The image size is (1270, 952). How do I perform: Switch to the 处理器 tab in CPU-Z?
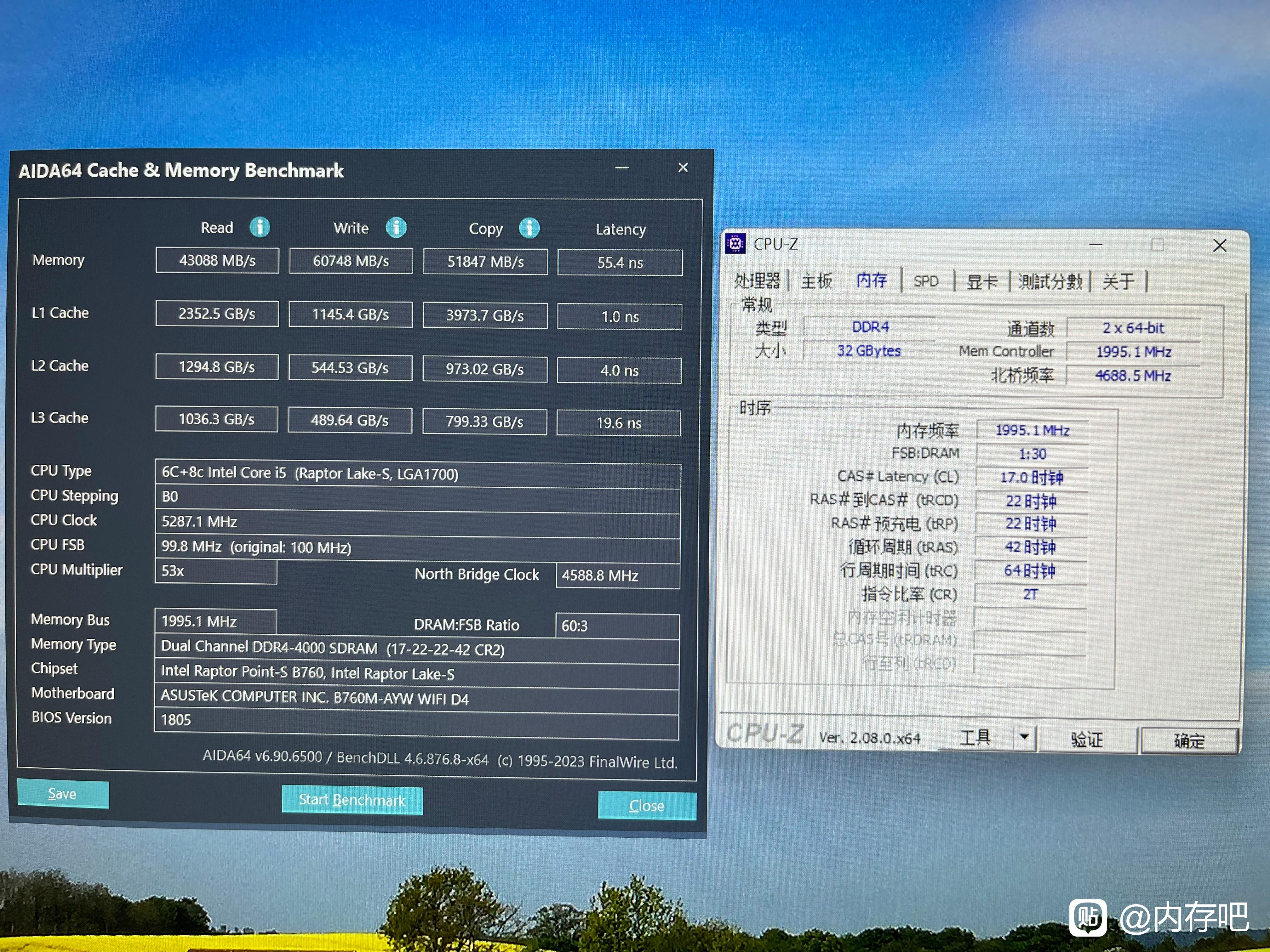(757, 280)
